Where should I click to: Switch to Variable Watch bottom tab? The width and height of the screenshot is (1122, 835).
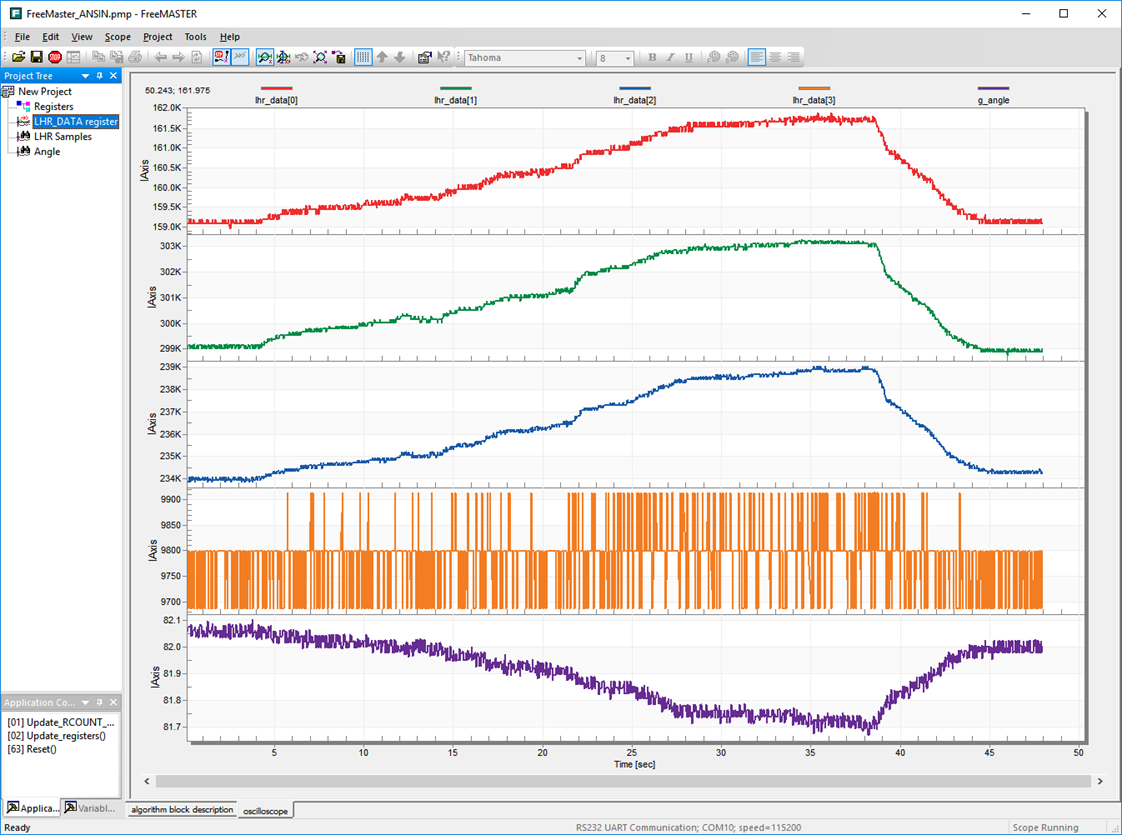click(90, 808)
